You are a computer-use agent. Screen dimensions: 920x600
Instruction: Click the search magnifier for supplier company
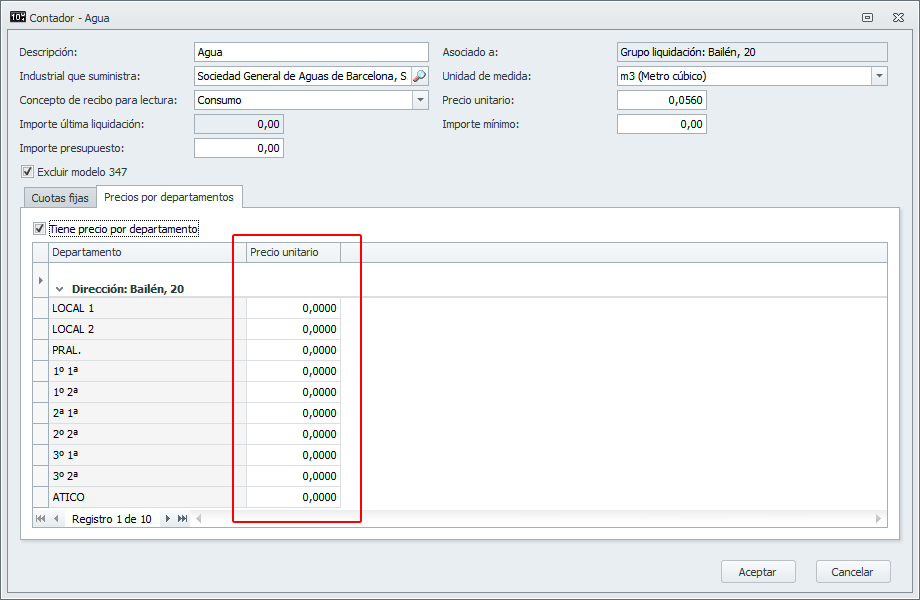(419, 76)
